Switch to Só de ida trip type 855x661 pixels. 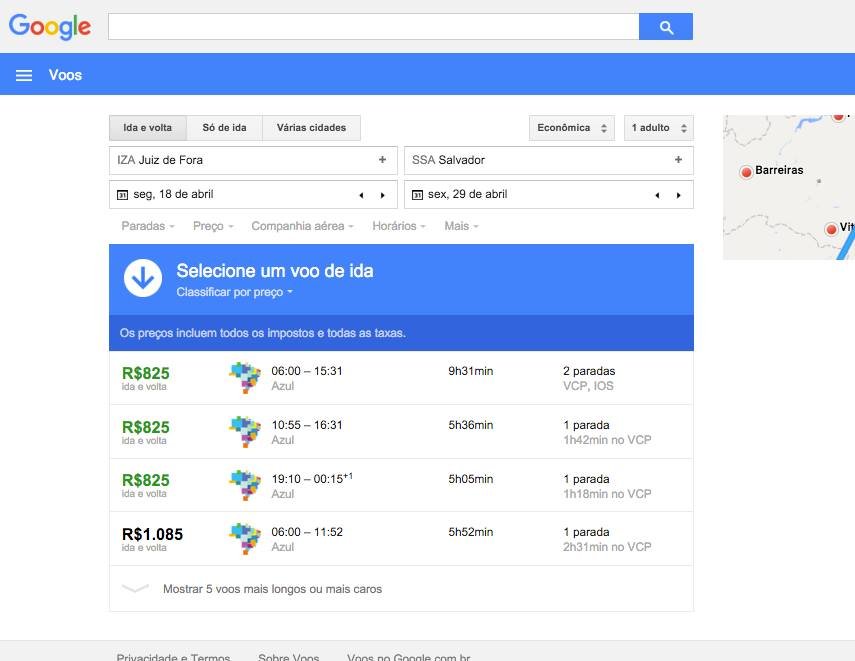click(x=224, y=128)
